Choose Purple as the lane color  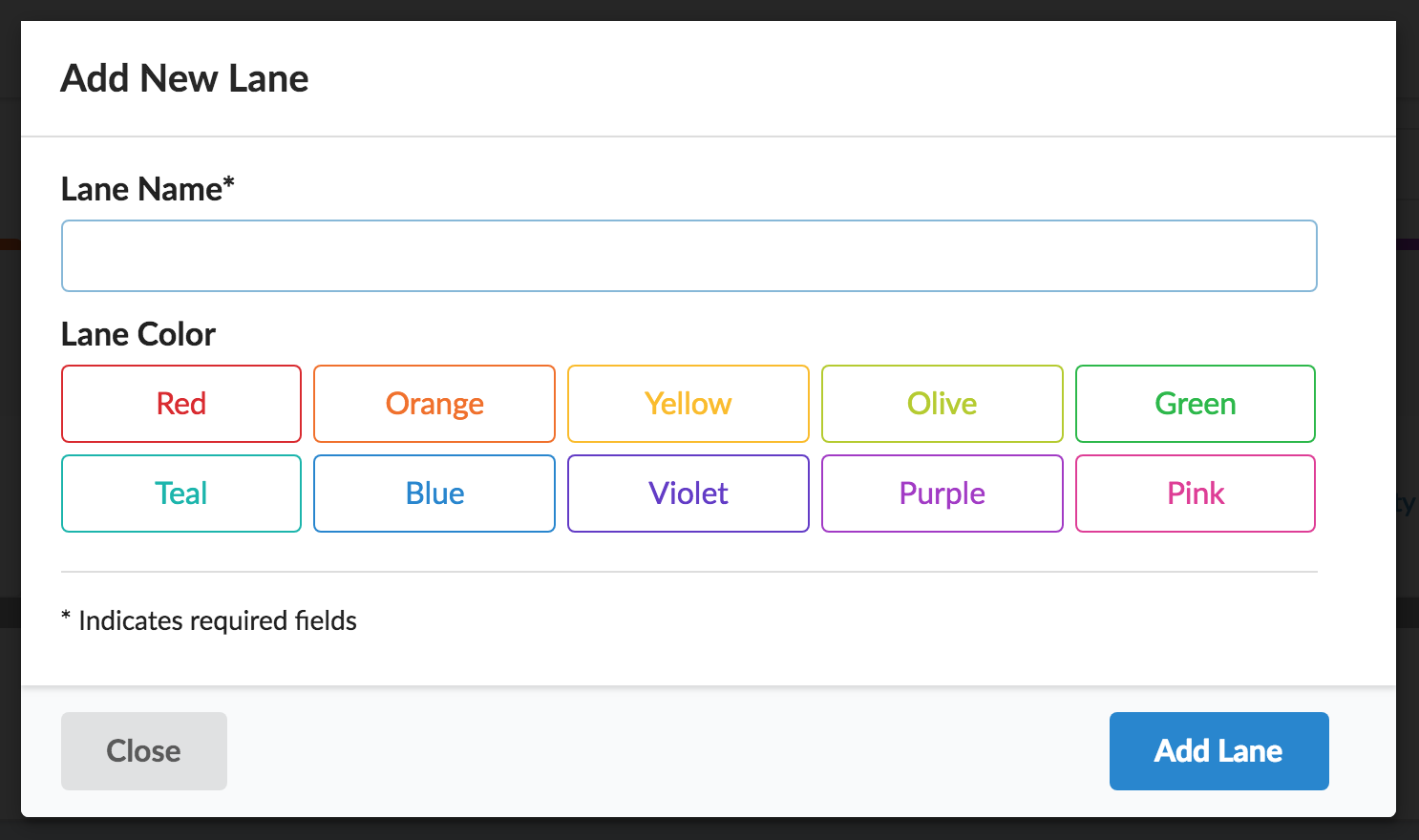(x=942, y=493)
